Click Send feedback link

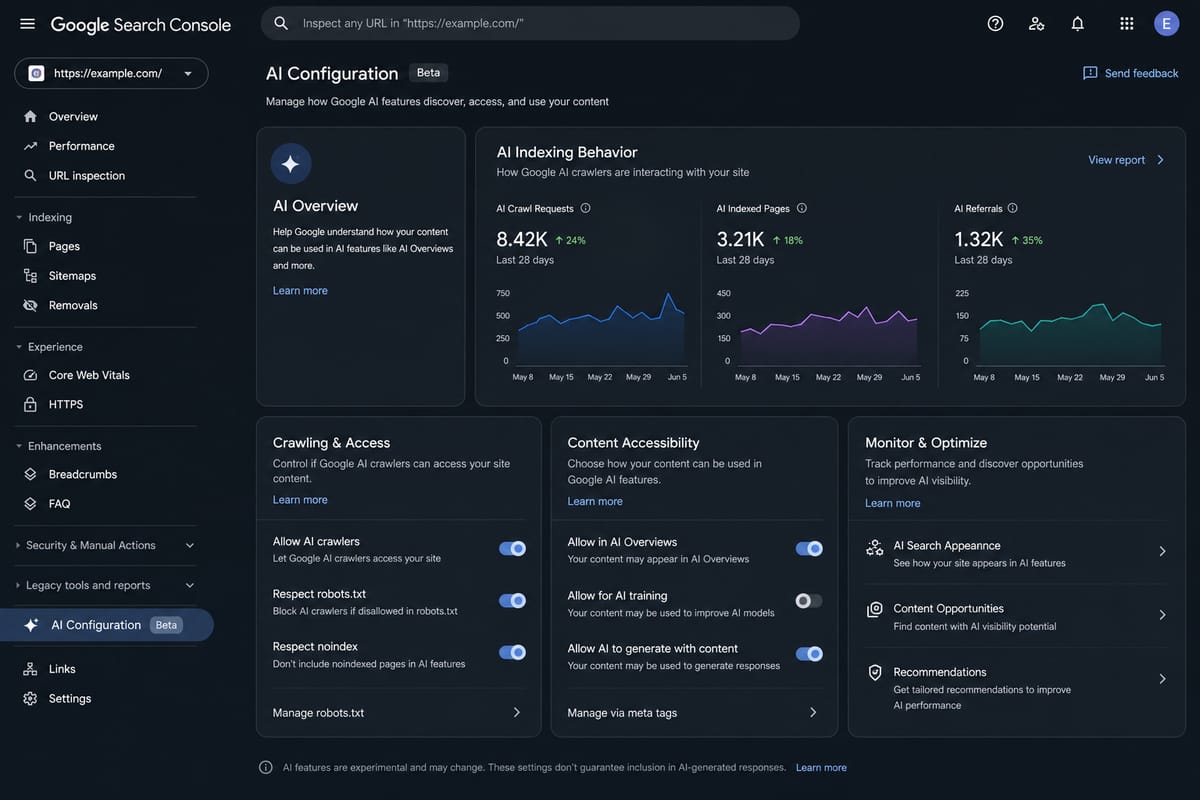(x=1142, y=73)
